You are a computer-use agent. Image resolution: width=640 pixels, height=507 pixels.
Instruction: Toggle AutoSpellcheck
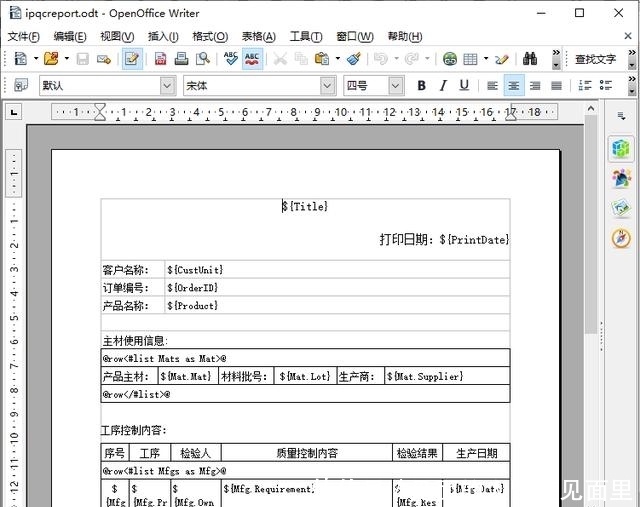tap(252, 59)
